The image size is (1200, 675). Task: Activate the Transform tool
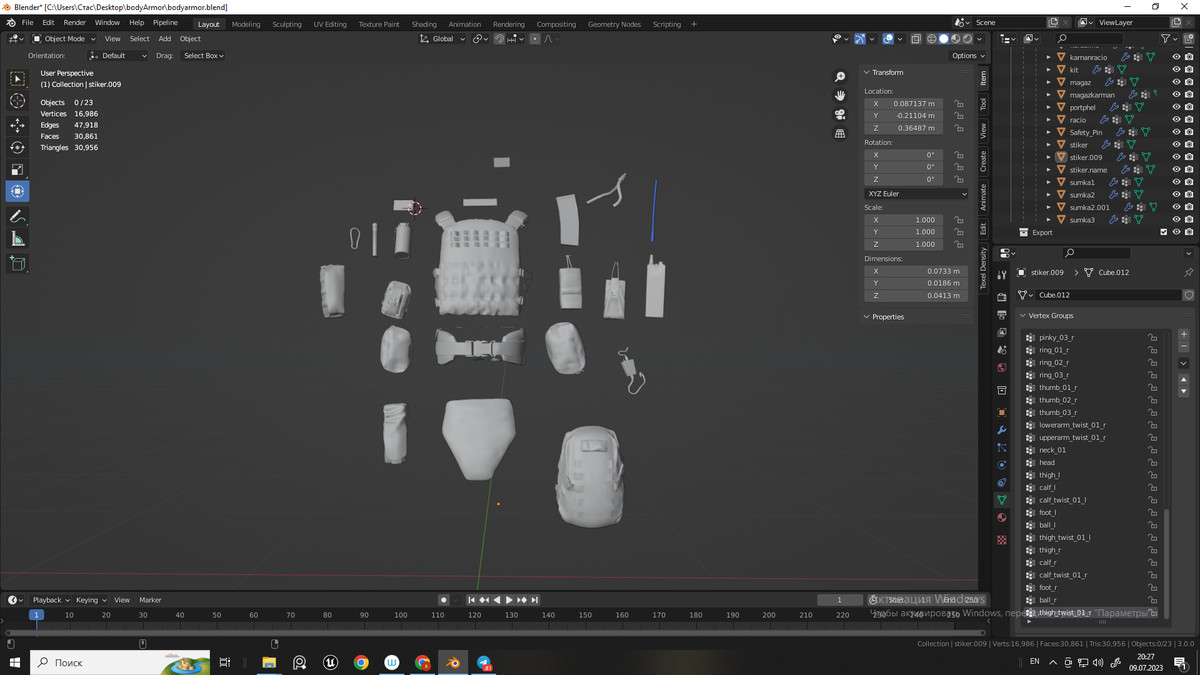[18, 191]
